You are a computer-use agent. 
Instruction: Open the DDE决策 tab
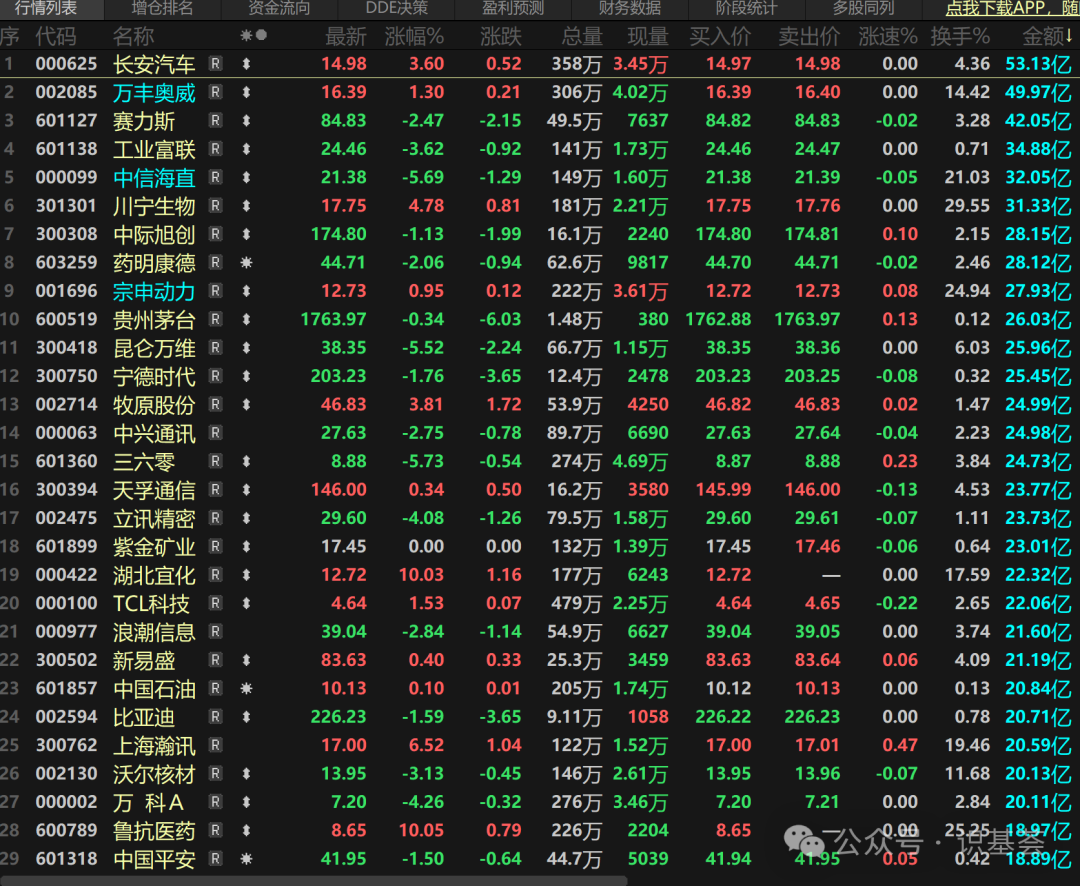[x=397, y=8]
